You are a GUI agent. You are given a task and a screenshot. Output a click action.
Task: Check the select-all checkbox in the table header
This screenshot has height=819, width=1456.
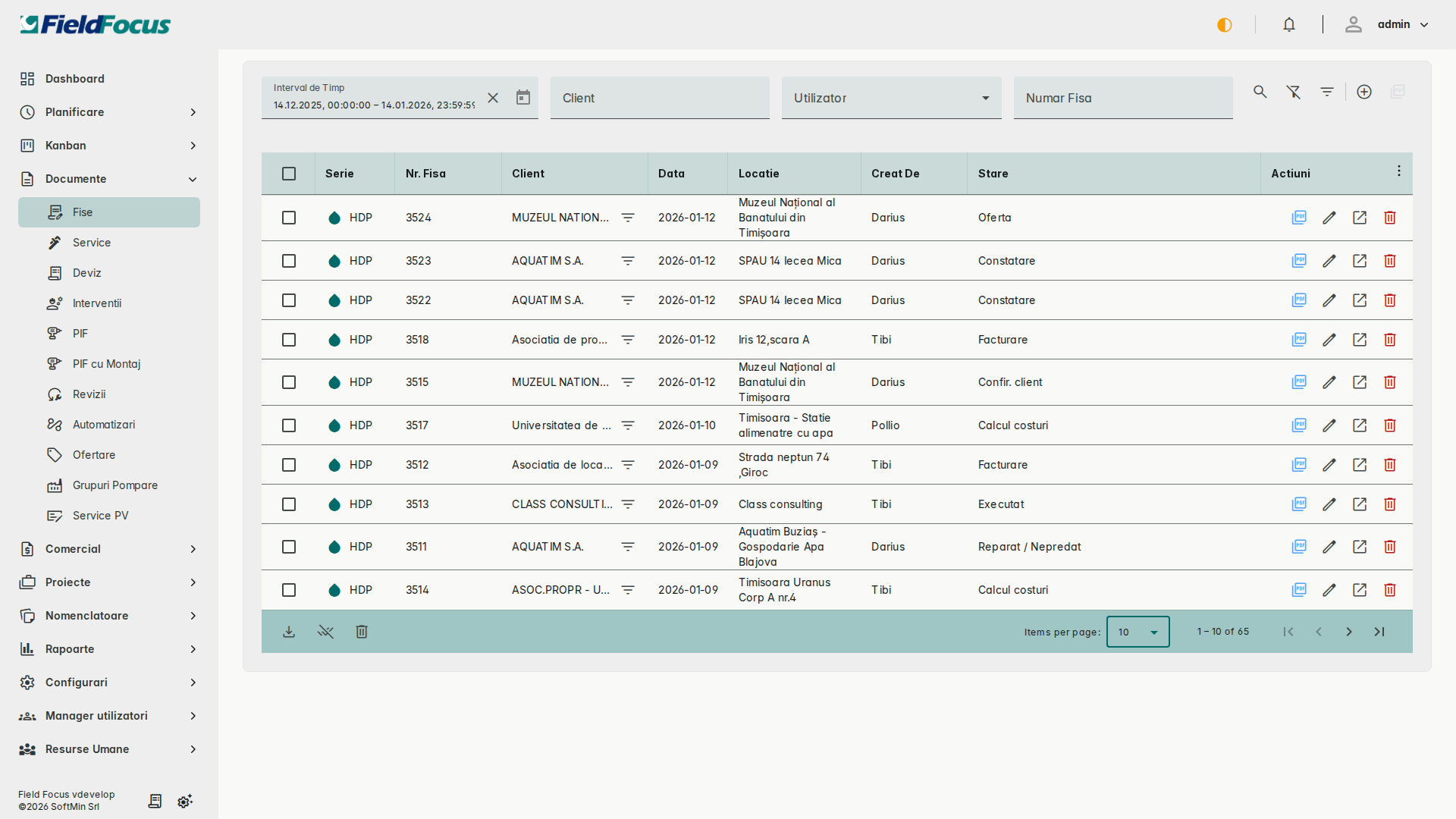click(289, 174)
